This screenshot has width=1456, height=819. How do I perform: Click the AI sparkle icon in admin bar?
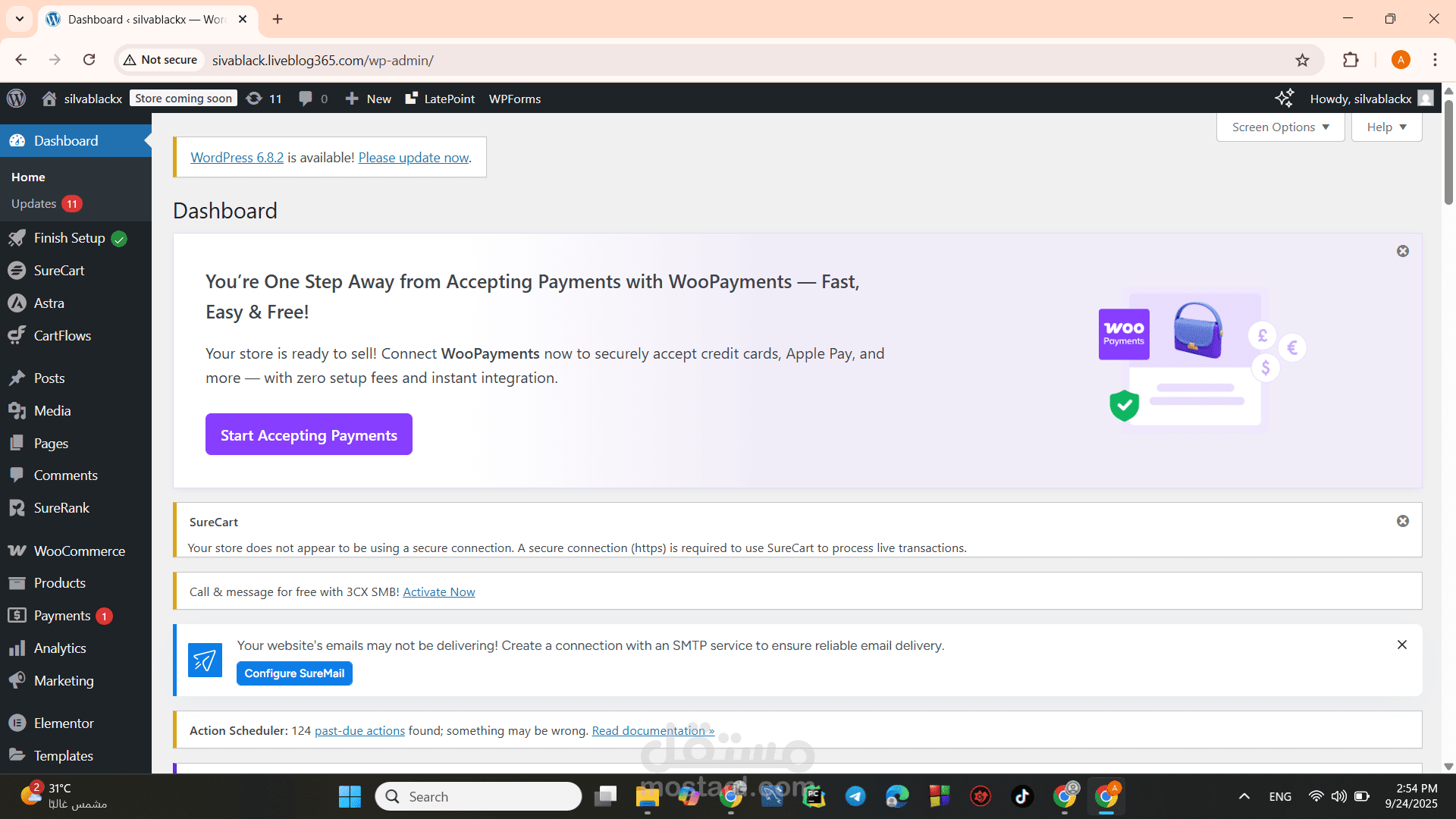(1284, 99)
